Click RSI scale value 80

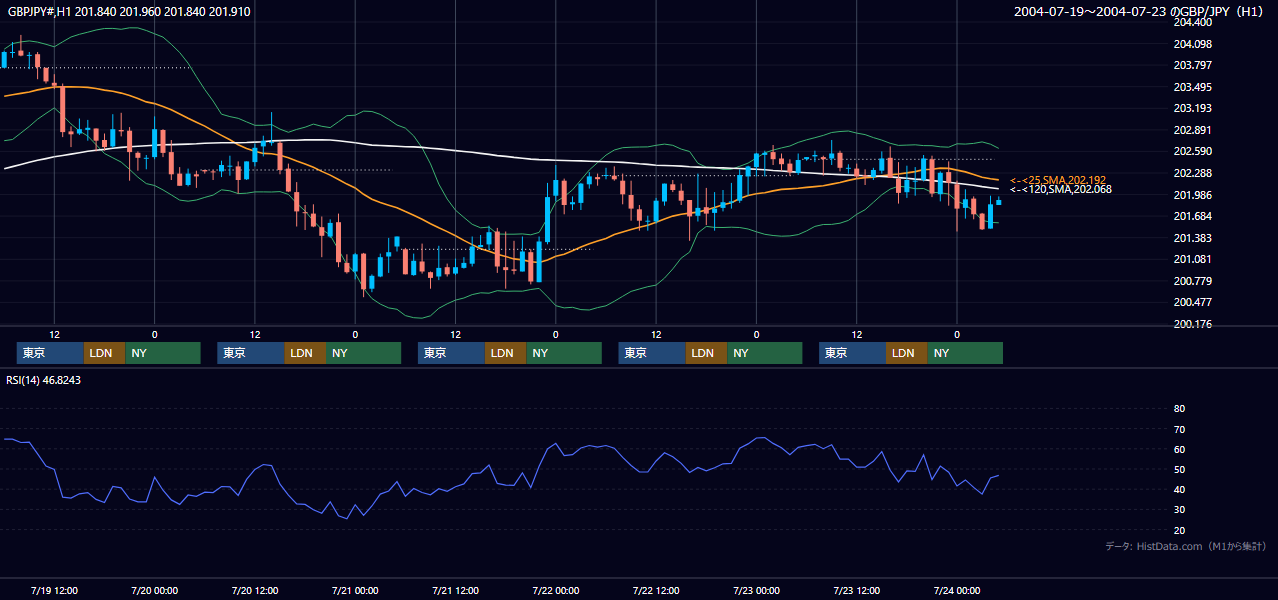[x=1179, y=409]
